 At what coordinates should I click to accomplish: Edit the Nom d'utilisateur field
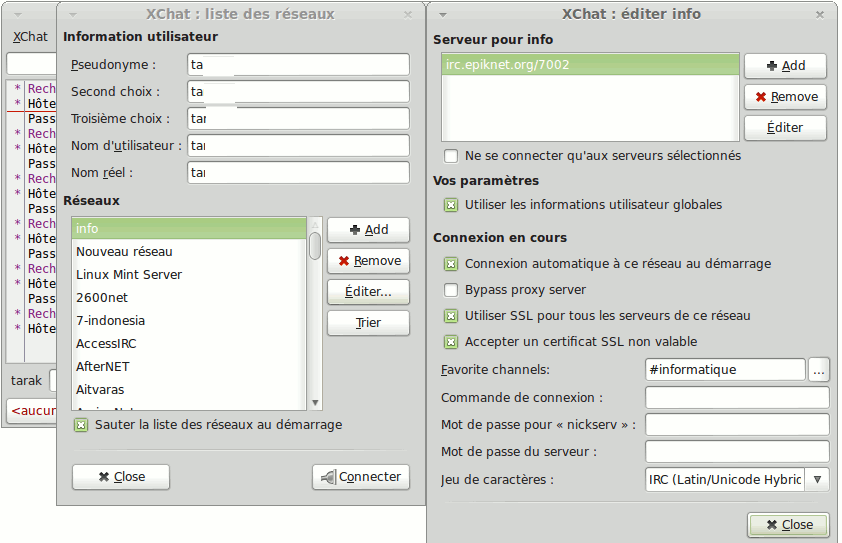pos(298,146)
